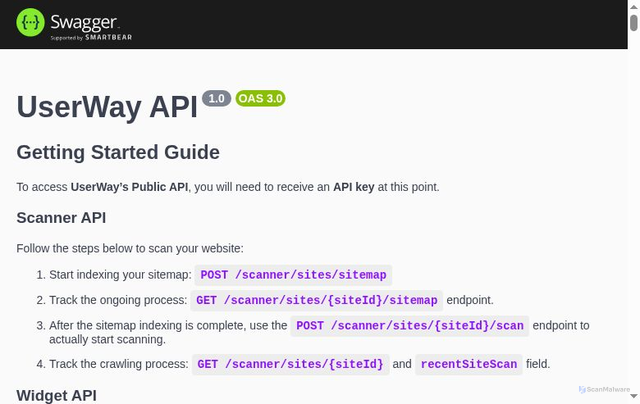
Task: Click the Getting Started Guide heading
Action: click(118, 152)
